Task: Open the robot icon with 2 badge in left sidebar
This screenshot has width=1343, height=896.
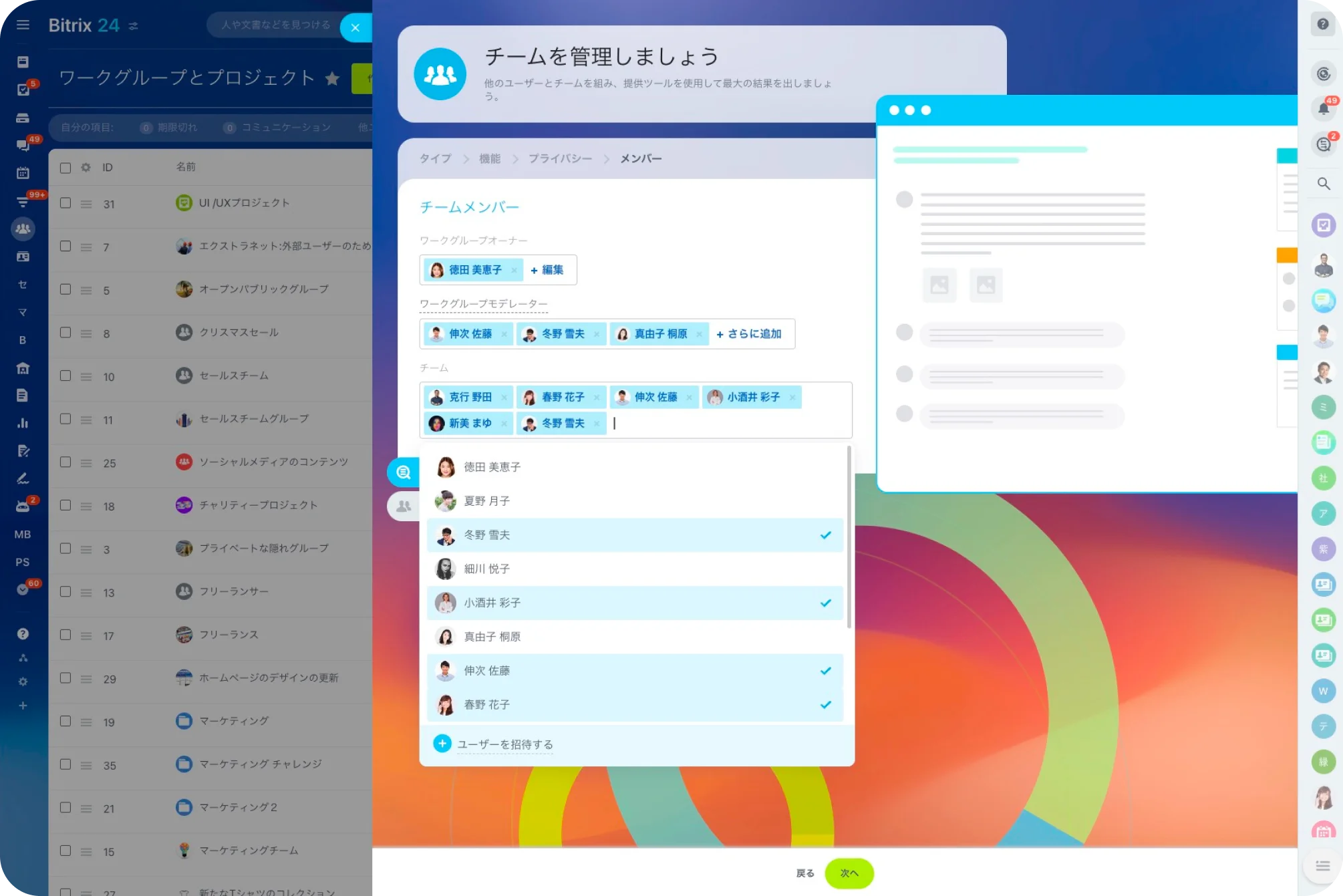Action: [23, 506]
